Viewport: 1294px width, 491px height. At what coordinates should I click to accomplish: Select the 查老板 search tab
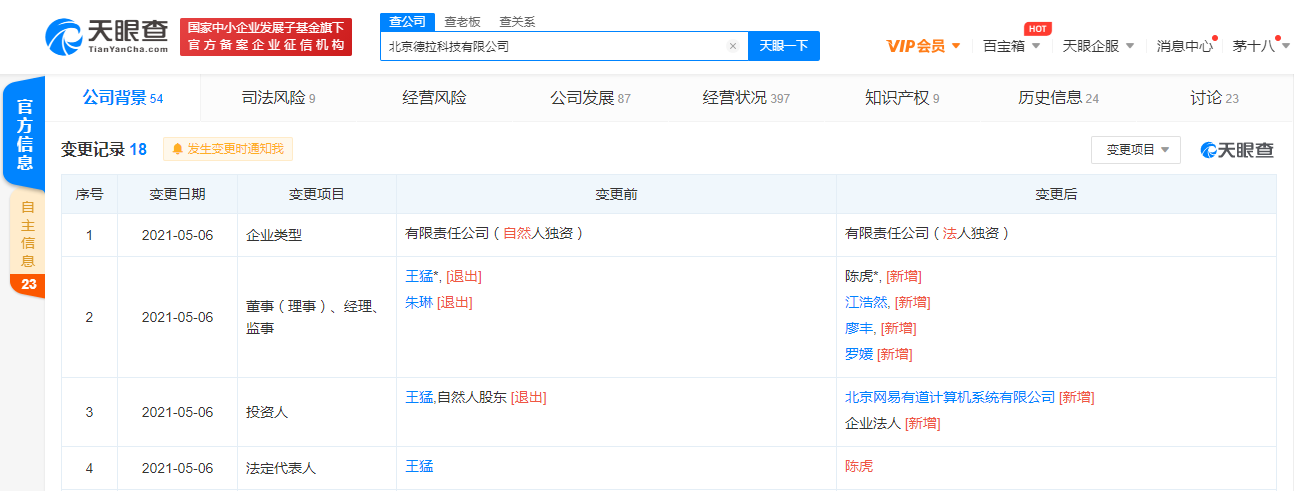461,21
